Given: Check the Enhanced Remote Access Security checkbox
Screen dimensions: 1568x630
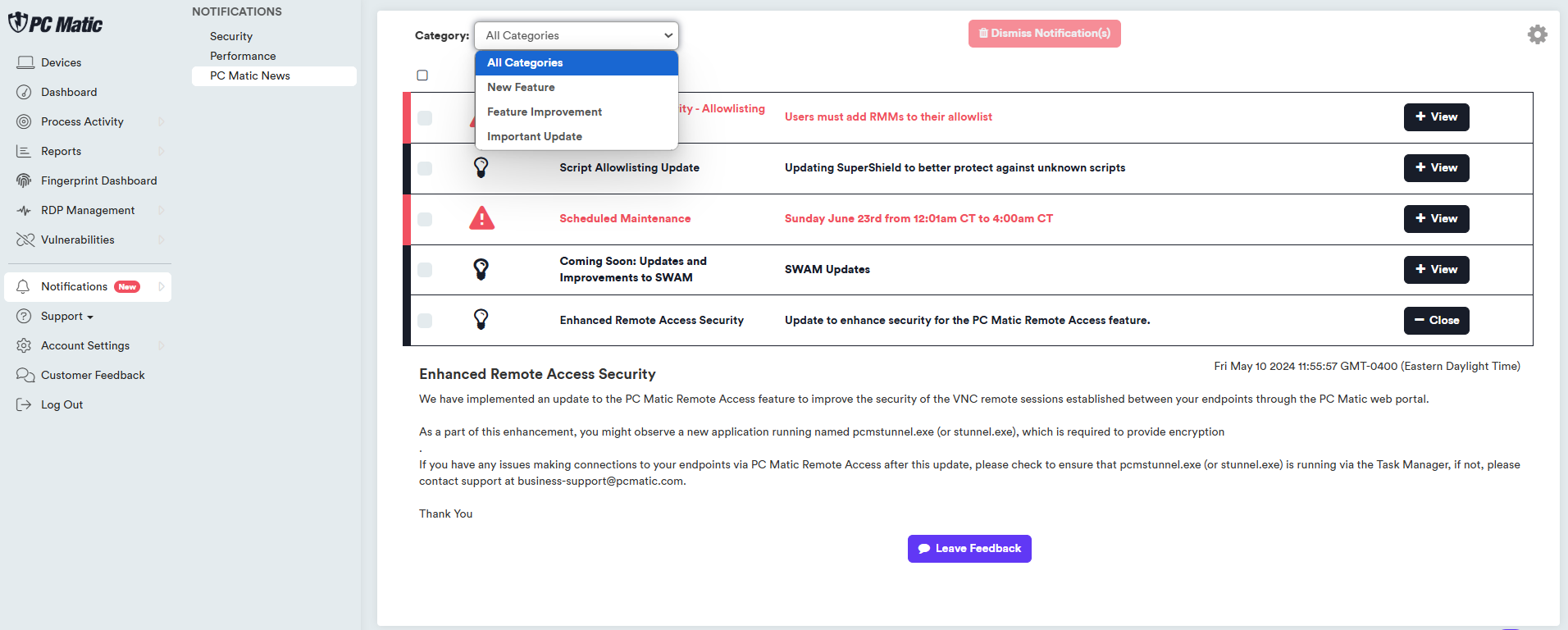Looking at the screenshot, I should (x=425, y=321).
